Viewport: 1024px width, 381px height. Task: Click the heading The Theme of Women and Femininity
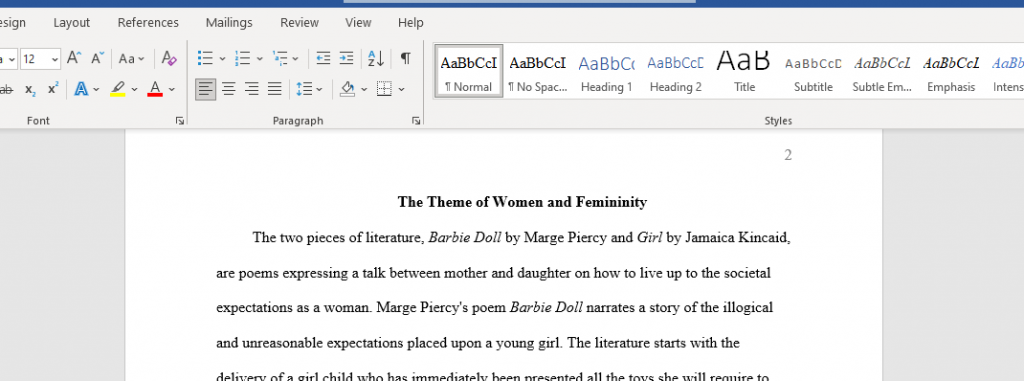point(522,202)
